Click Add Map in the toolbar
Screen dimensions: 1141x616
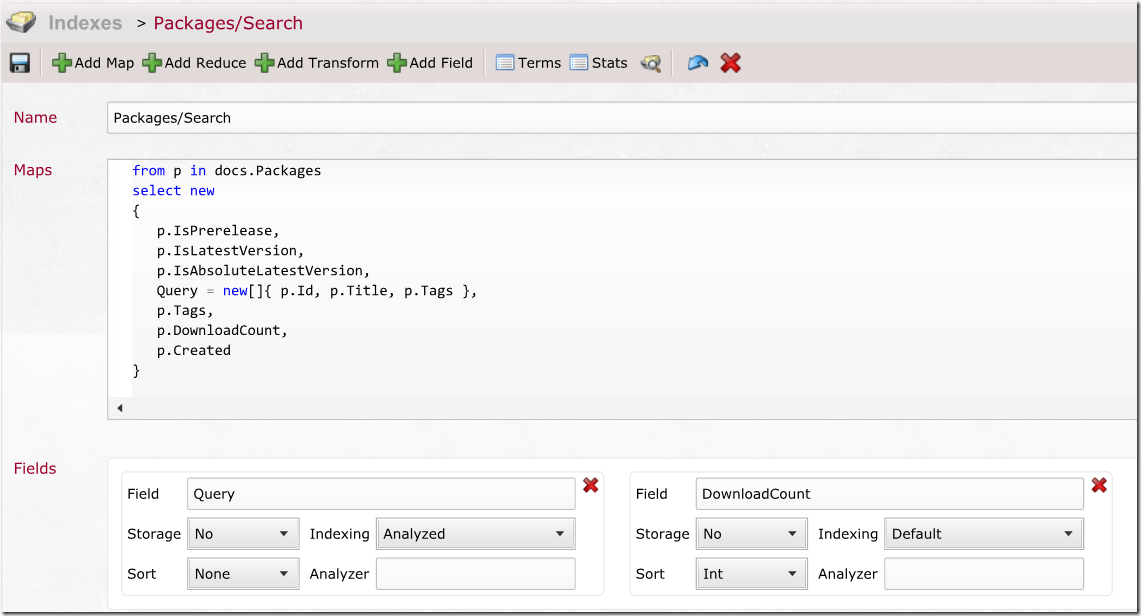tap(93, 63)
